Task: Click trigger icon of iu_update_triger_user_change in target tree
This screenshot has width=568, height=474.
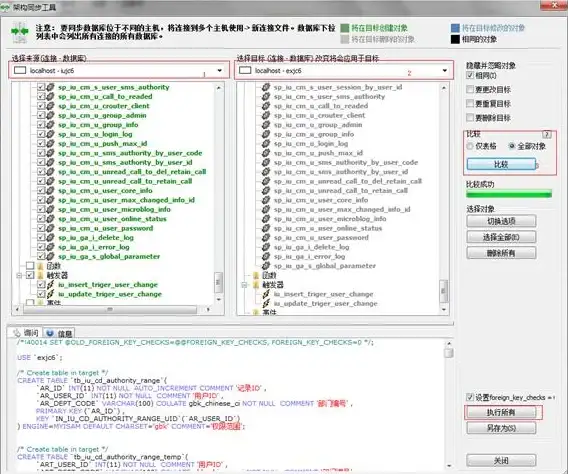Action: click(266, 303)
